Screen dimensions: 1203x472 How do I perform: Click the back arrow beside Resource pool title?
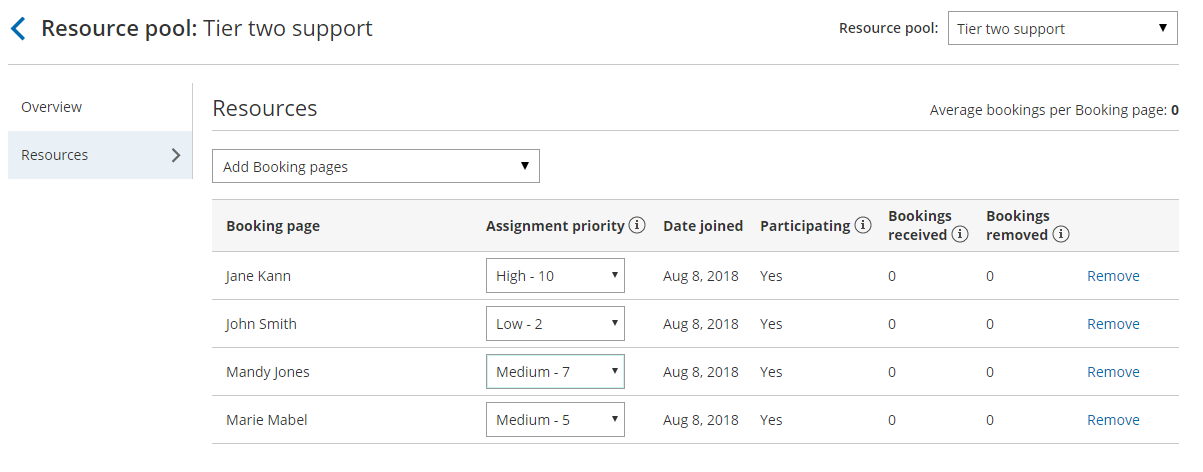18,29
